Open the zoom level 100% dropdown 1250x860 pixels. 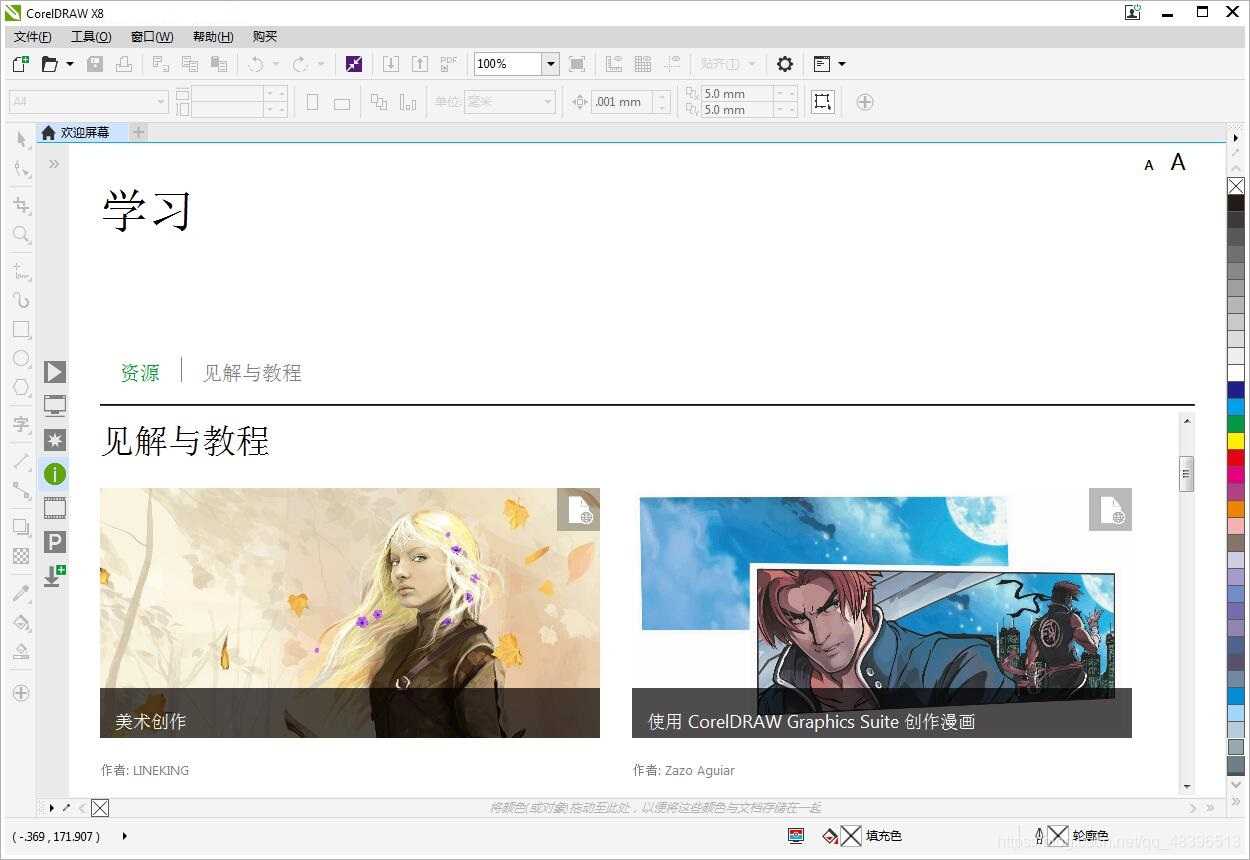(550, 63)
